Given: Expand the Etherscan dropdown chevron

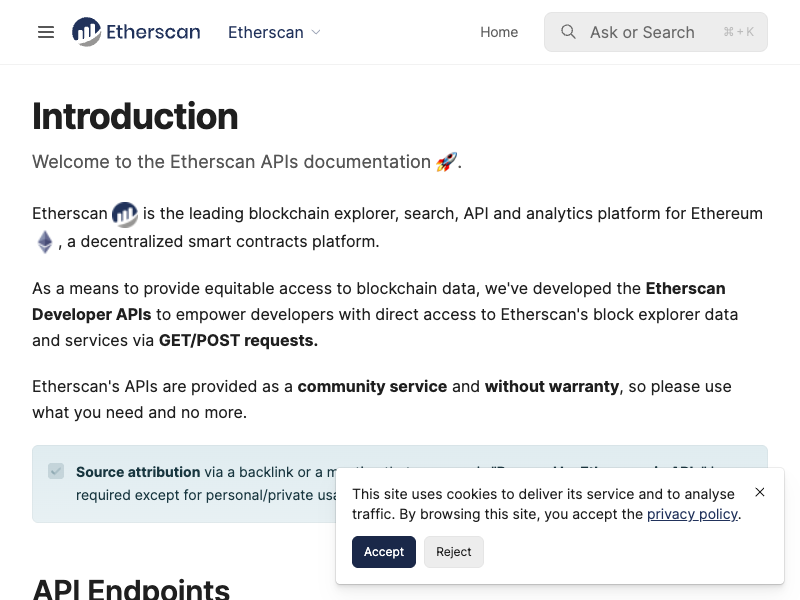Looking at the screenshot, I should [x=316, y=32].
